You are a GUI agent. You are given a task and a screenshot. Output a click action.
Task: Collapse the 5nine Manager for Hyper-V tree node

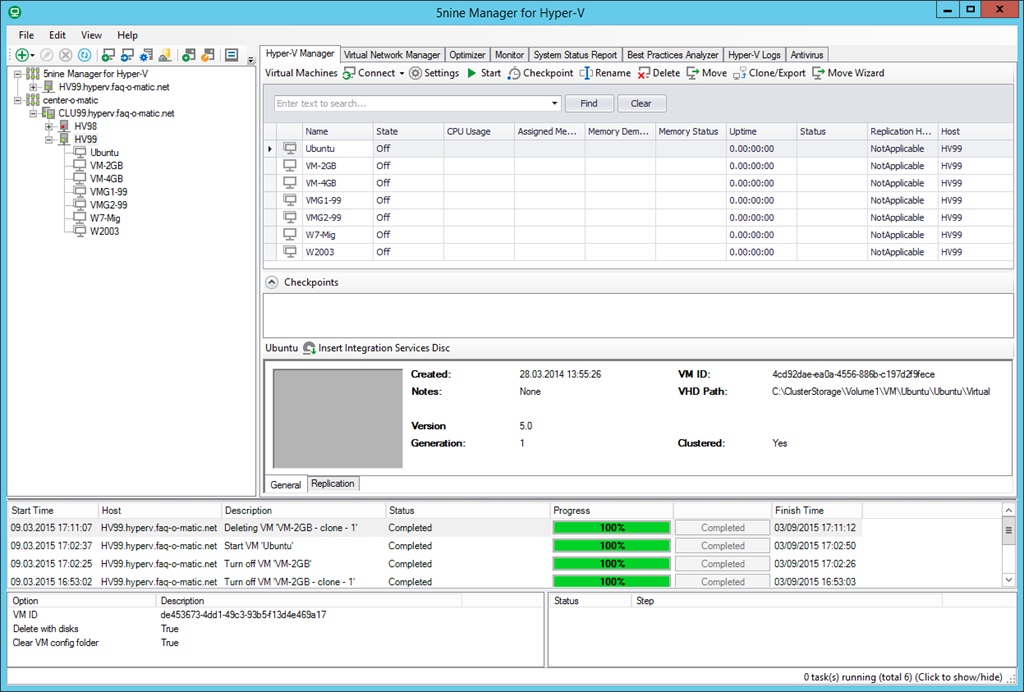click(x=18, y=74)
